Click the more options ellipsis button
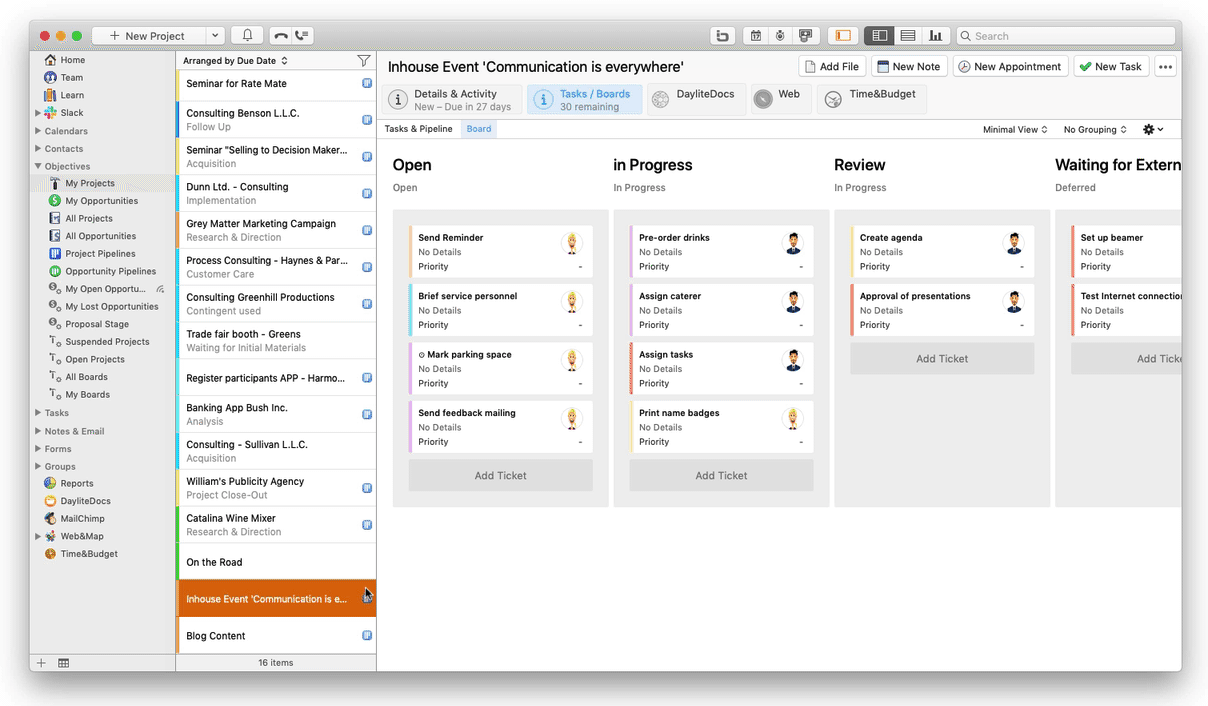 coord(1165,67)
